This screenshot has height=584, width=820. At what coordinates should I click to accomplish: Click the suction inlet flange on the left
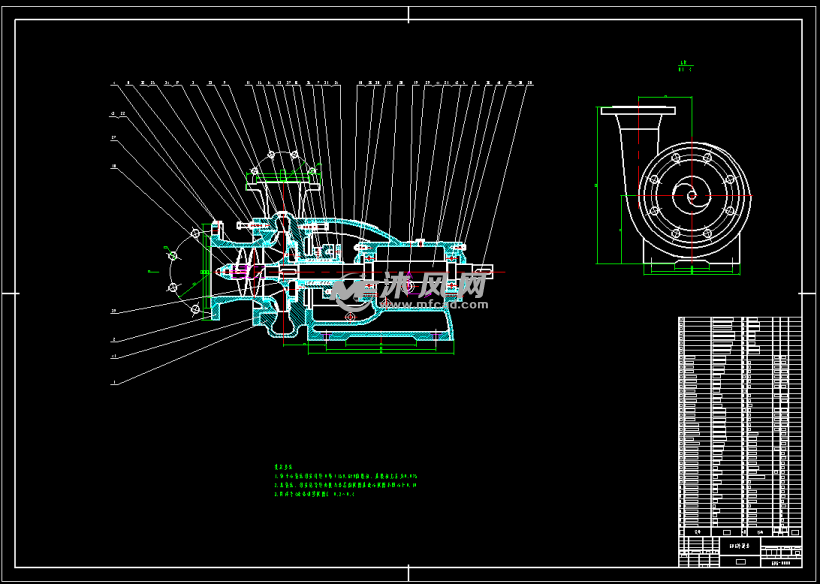[x=211, y=271]
